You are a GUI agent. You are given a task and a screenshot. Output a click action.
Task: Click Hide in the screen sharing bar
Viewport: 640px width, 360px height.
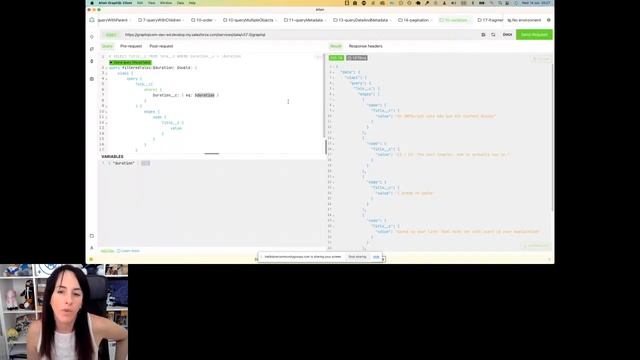point(376,257)
